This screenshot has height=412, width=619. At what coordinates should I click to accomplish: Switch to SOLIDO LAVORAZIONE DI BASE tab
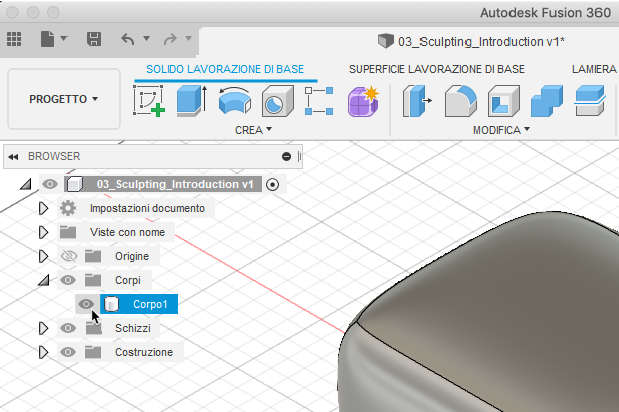[x=225, y=69]
